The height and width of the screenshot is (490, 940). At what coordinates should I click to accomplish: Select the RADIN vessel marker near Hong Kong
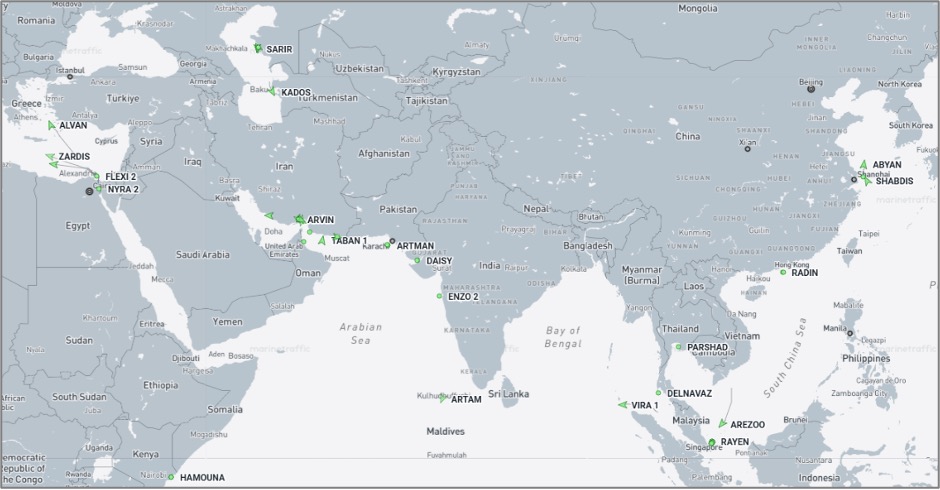click(783, 272)
